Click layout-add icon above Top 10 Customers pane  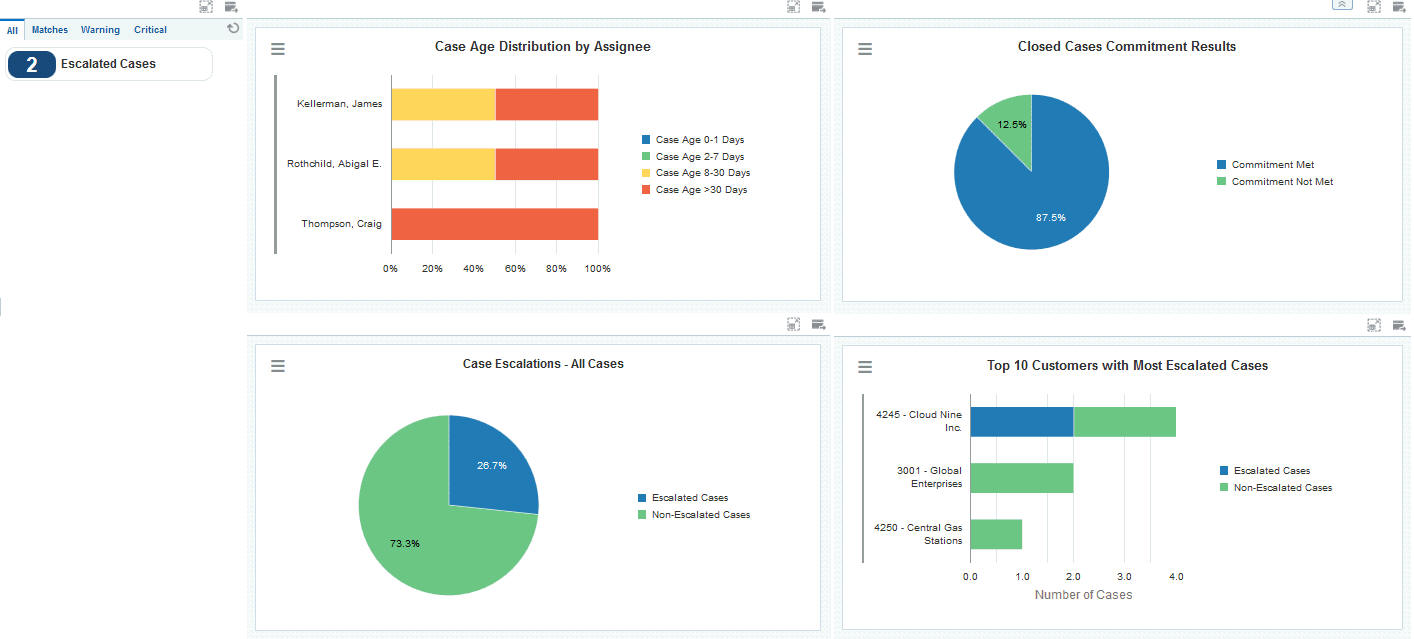(x=1399, y=325)
